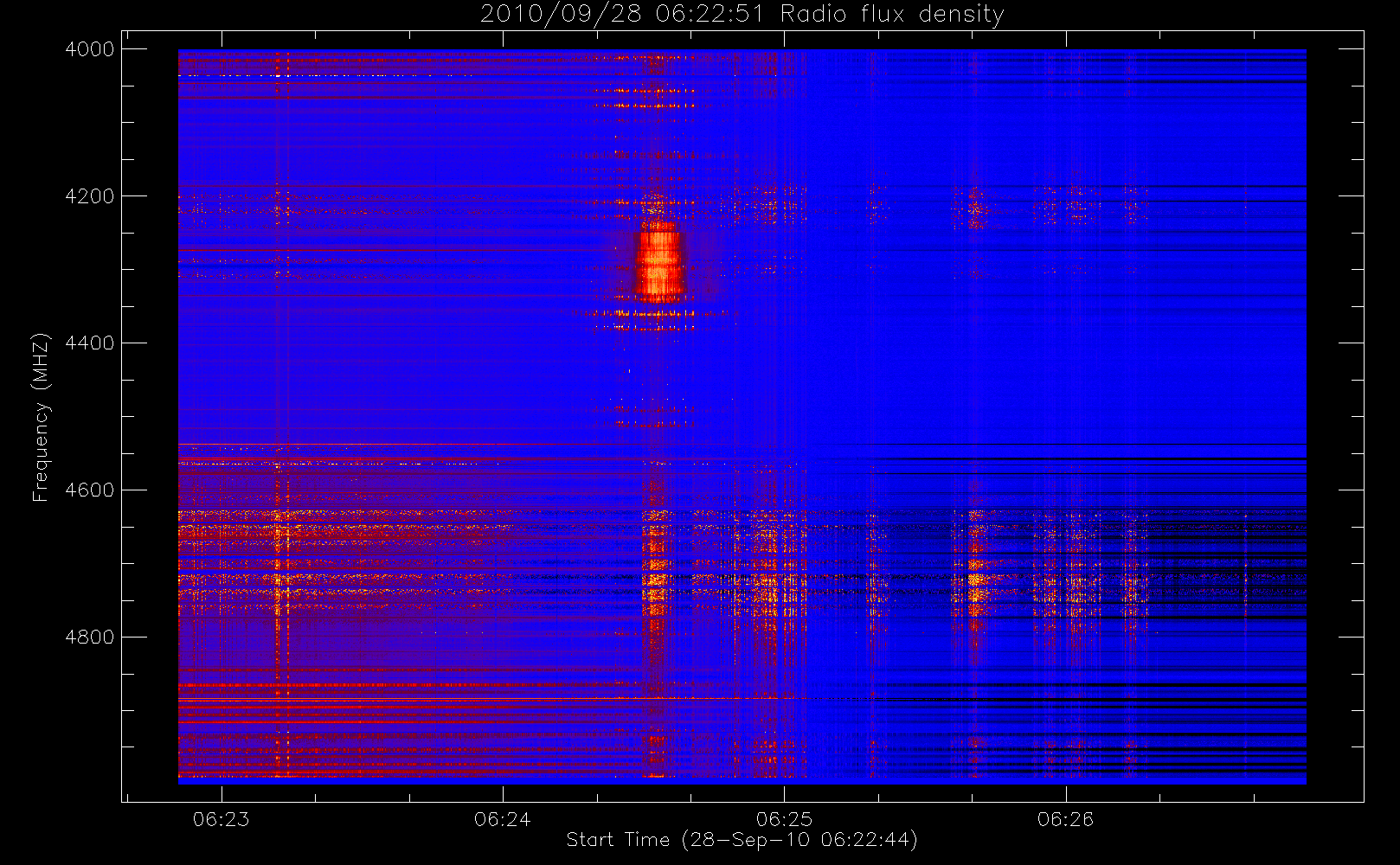Image resolution: width=1400 pixels, height=865 pixels.
Task: Click the 06:24 time tick label
Action: pyautogui.click(x=503, y=818)
